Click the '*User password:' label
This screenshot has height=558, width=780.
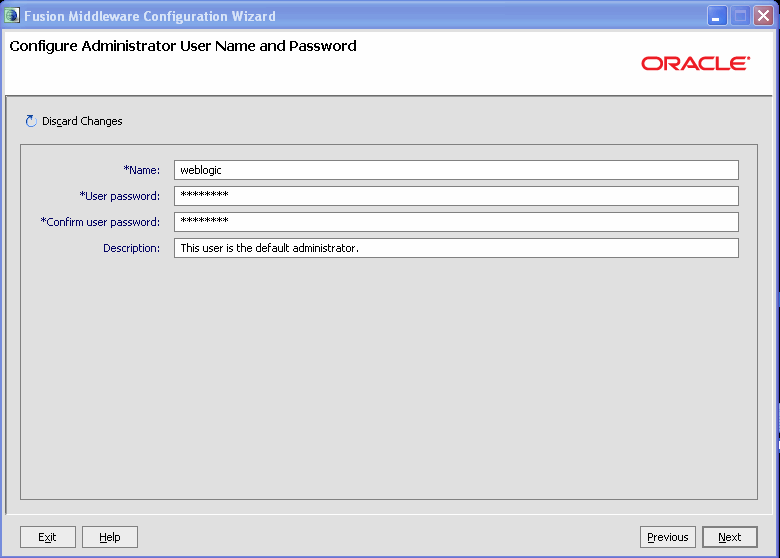120,196
